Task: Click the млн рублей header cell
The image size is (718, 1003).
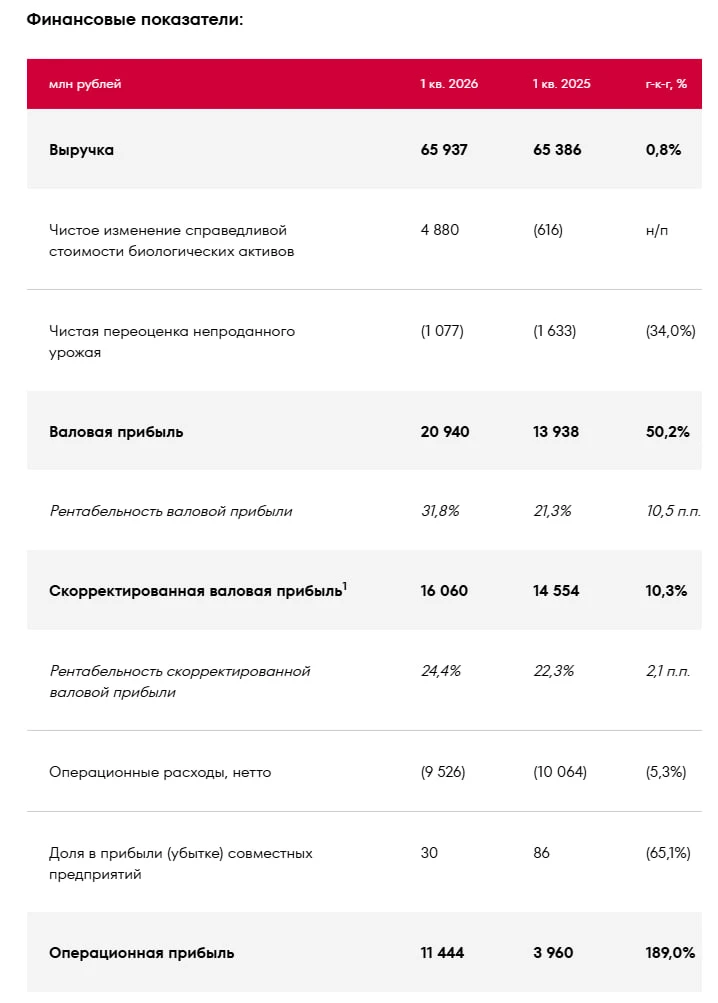Action: 85,84
